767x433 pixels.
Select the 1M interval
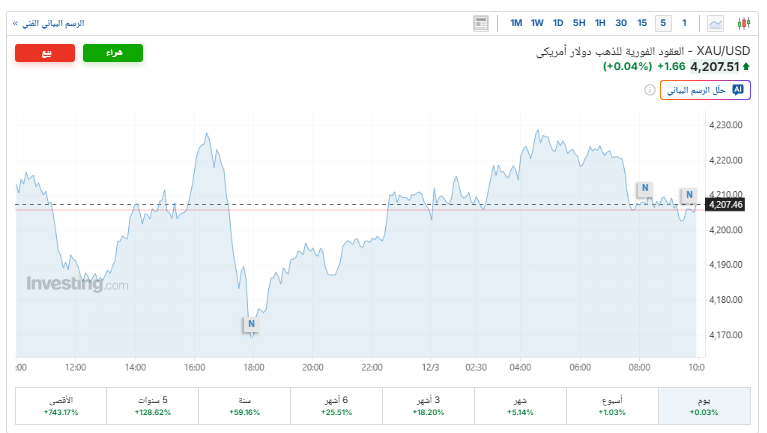click(x=516, y=23)
